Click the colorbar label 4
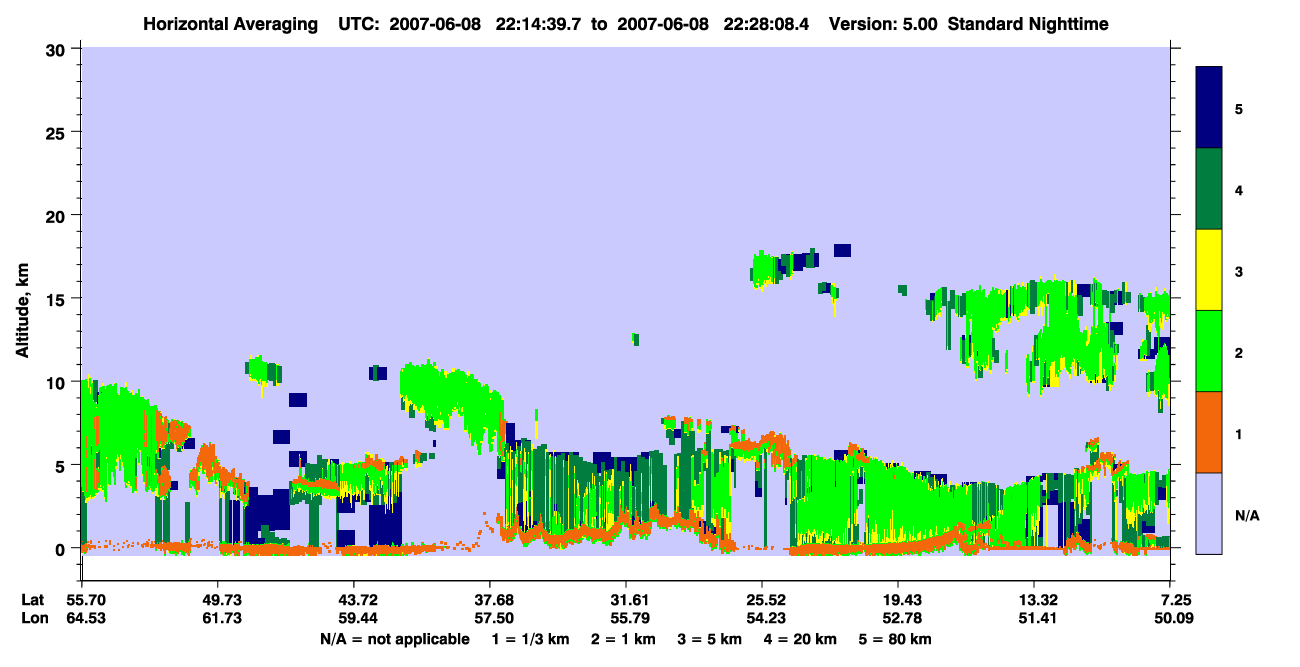This screenshot has height=667, width=1300. pos(1239,190)
